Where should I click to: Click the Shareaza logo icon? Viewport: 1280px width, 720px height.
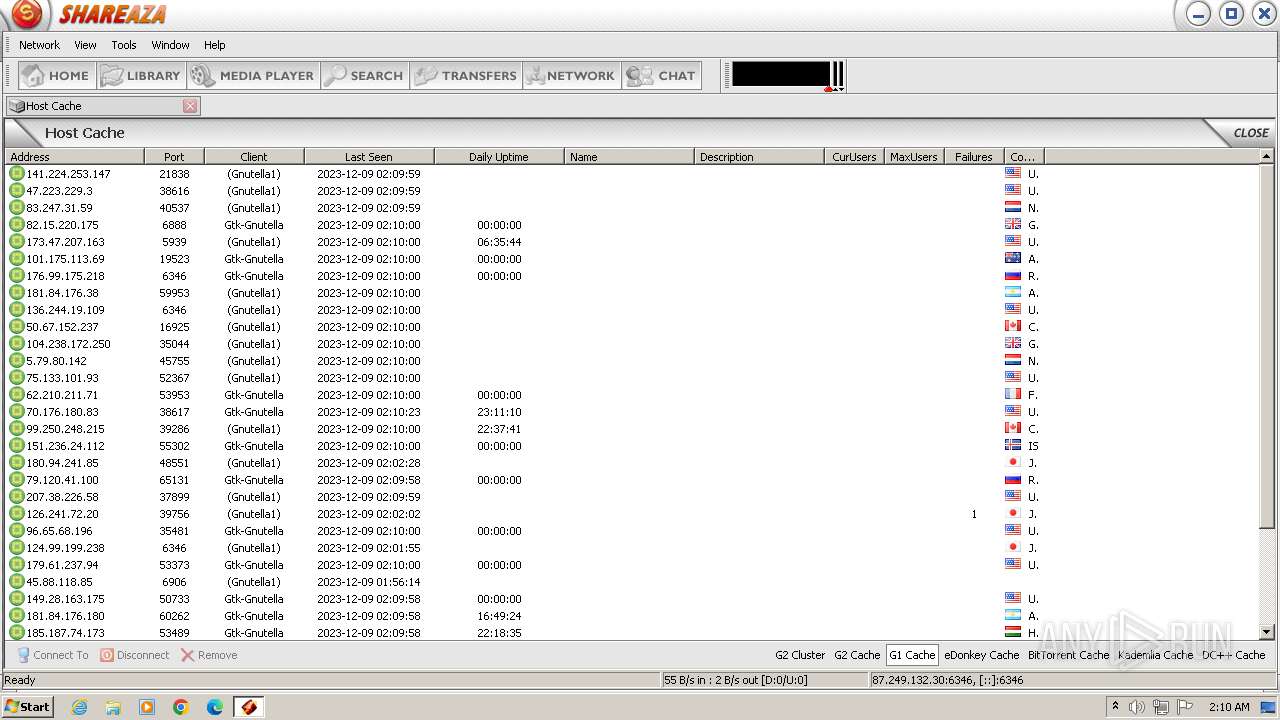(x=27, y=14)
